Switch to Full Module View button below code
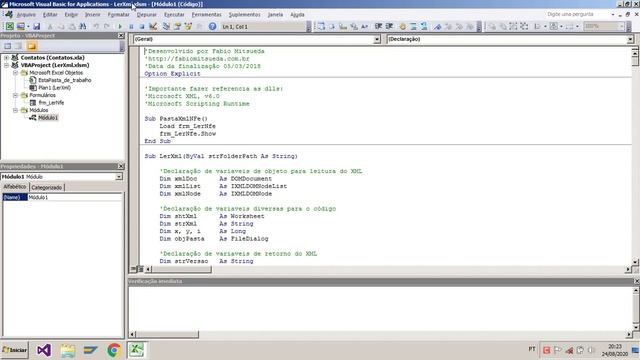 tap(140, 269)
